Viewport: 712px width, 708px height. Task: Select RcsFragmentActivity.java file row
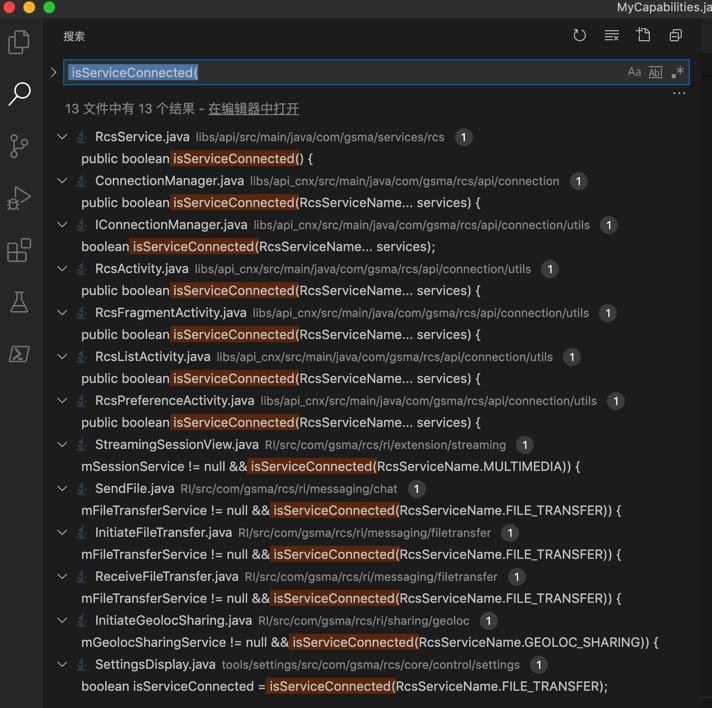[x=372, y=313]
